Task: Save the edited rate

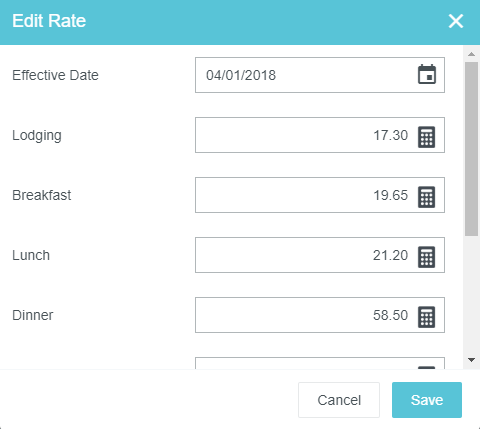Action: (427, 400)
